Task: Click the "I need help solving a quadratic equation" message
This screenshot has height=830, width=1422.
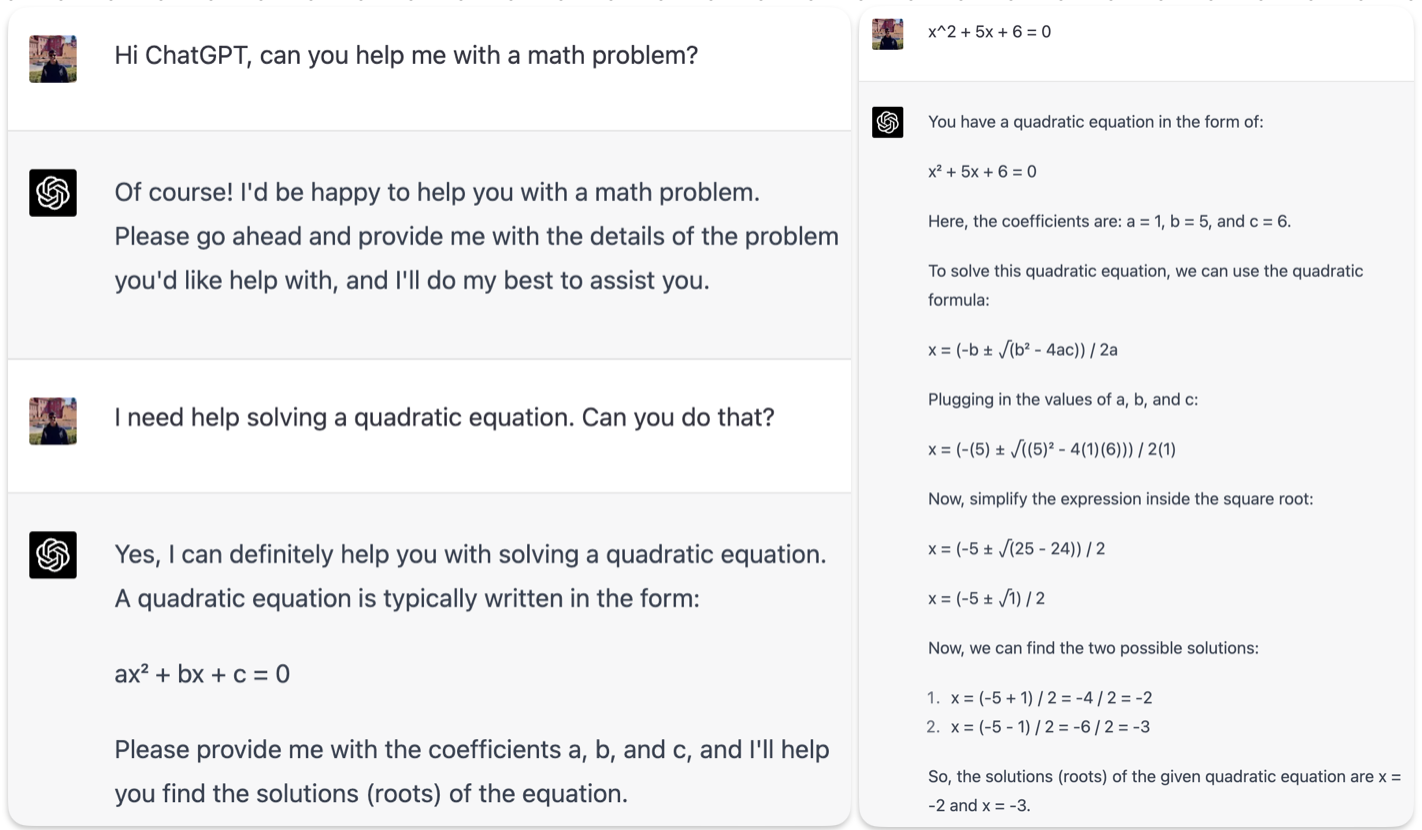Action: 444,417
